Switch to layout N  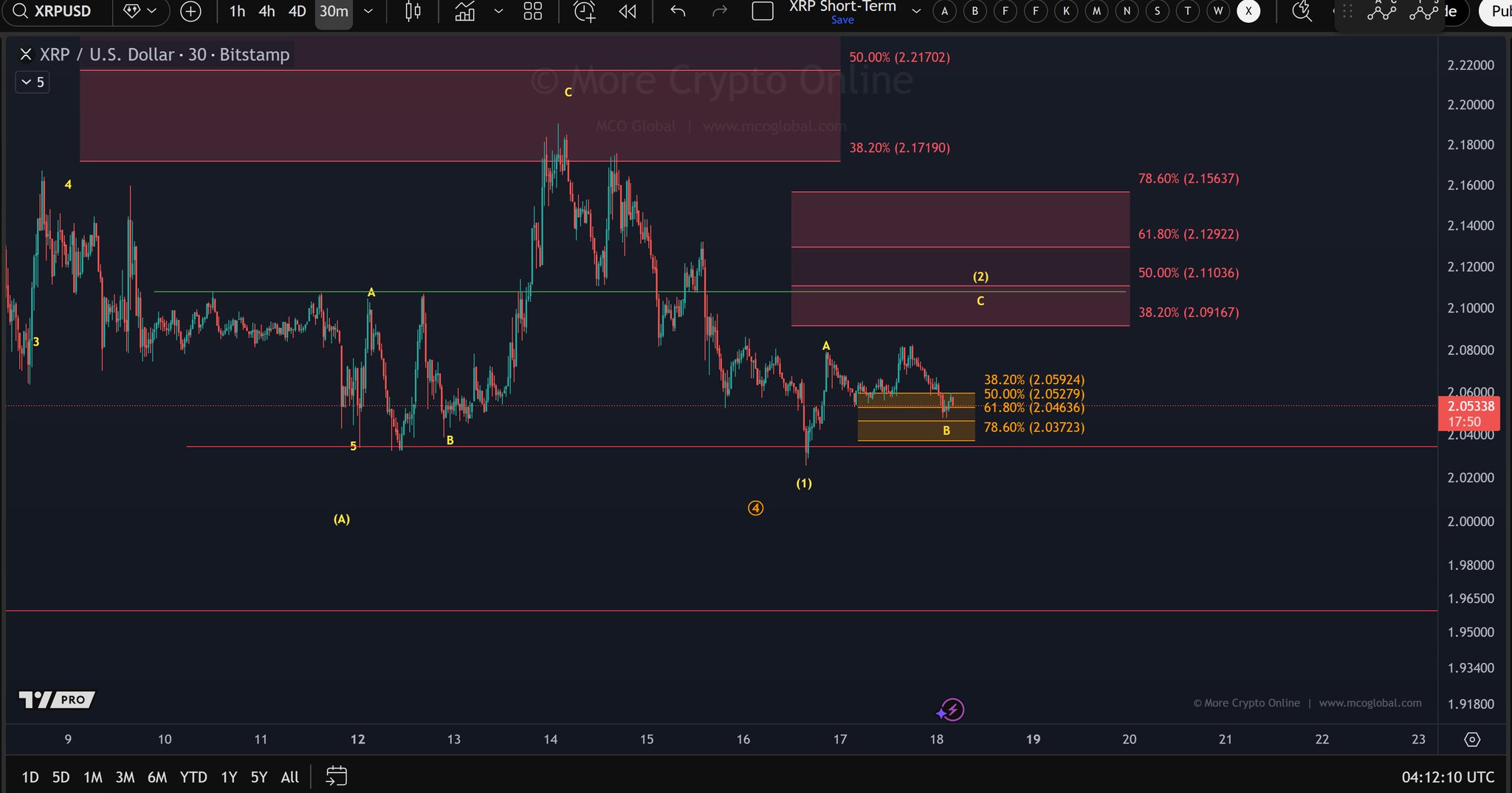coord(1127,11)
